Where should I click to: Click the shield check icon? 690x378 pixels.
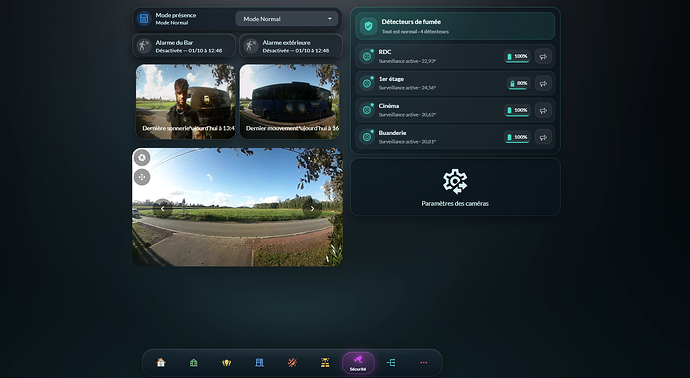coord(368,26)
